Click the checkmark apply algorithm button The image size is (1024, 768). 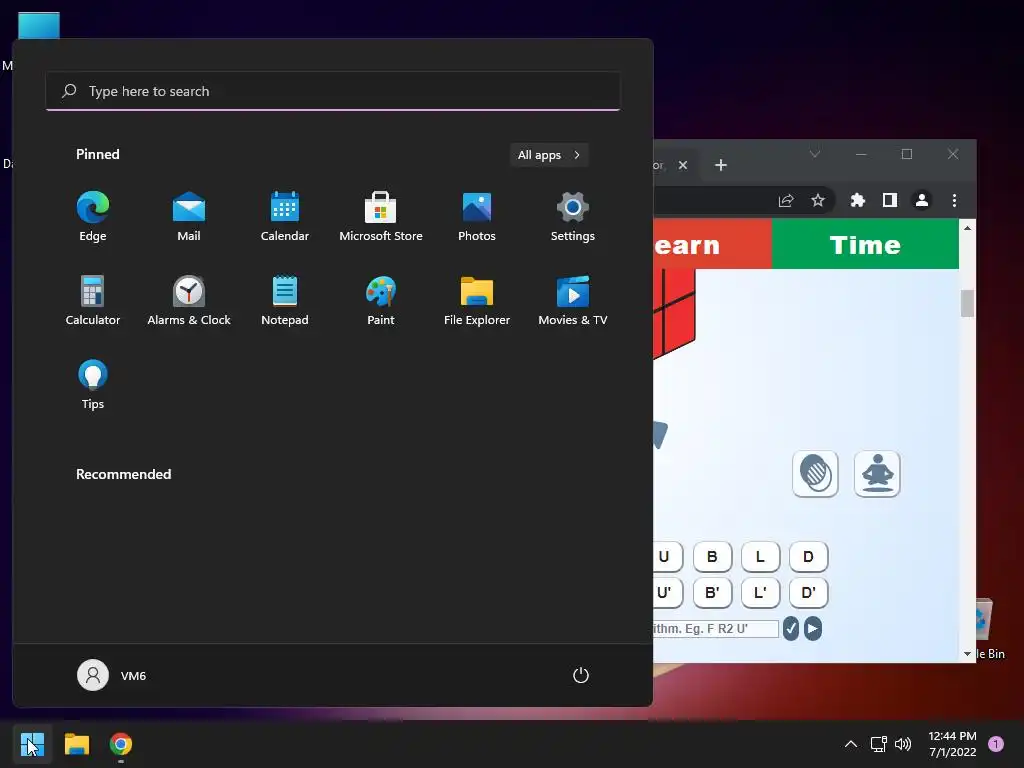click(x=791, y=629)
